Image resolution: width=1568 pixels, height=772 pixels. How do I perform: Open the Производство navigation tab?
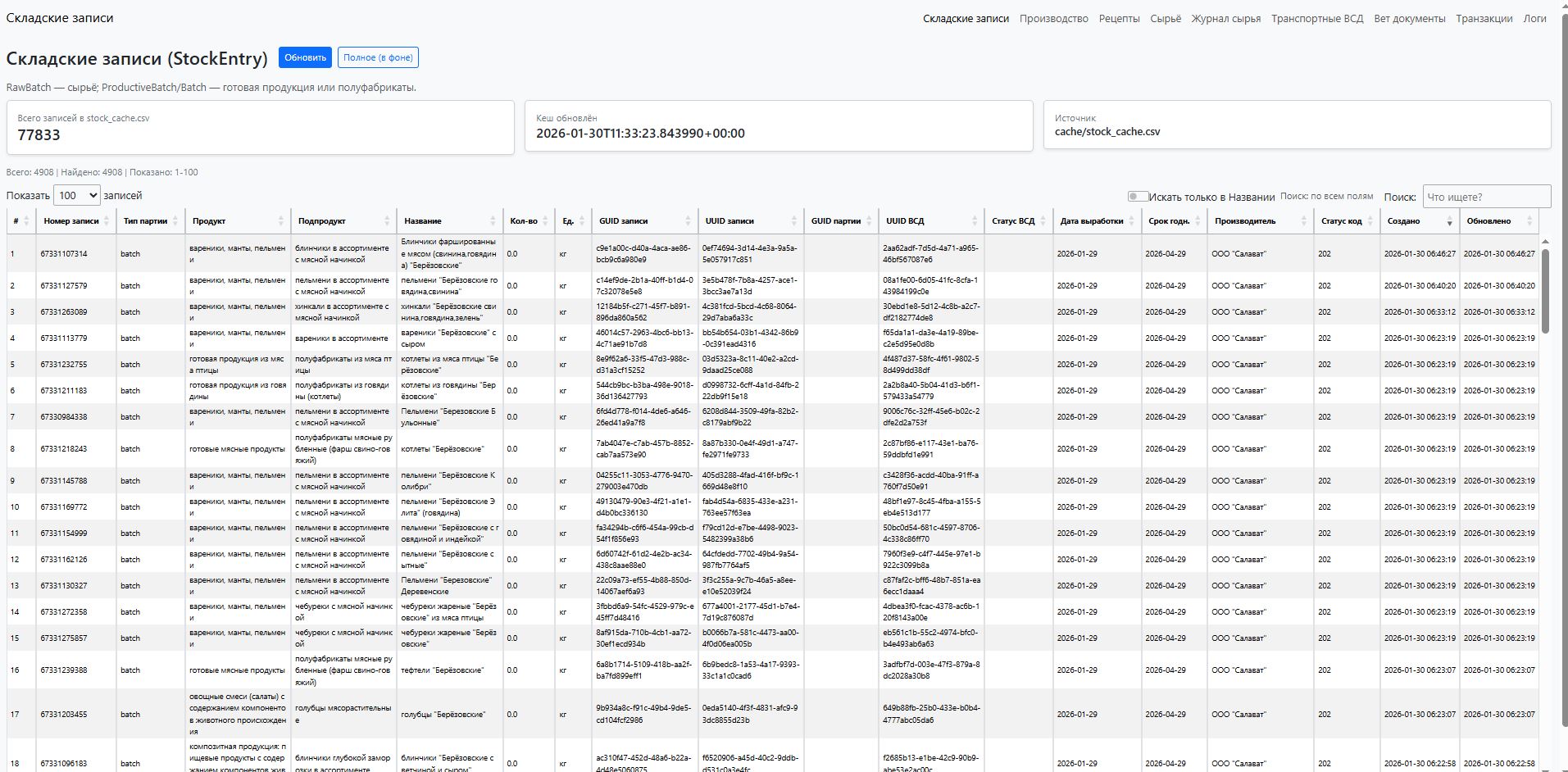pyautogui.click(x=1053, y=19)
